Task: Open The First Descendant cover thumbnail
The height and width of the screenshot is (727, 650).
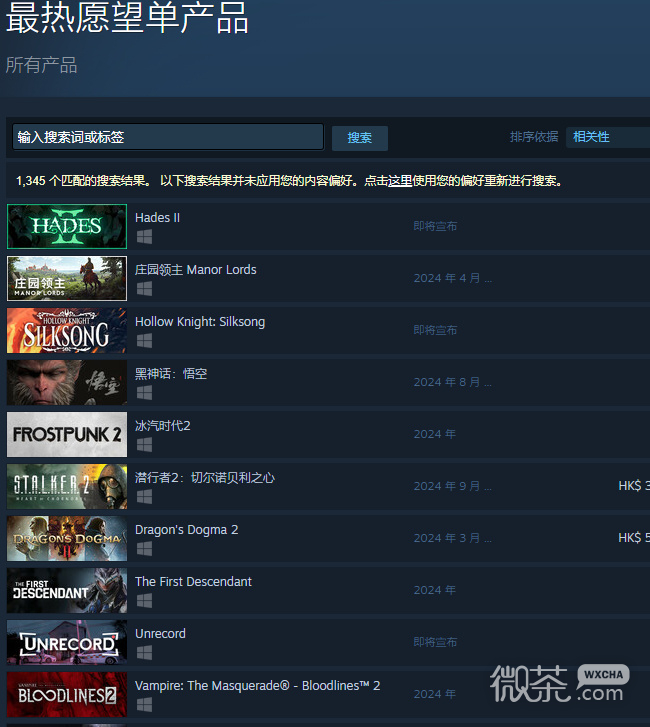Action: click(67, 590)
